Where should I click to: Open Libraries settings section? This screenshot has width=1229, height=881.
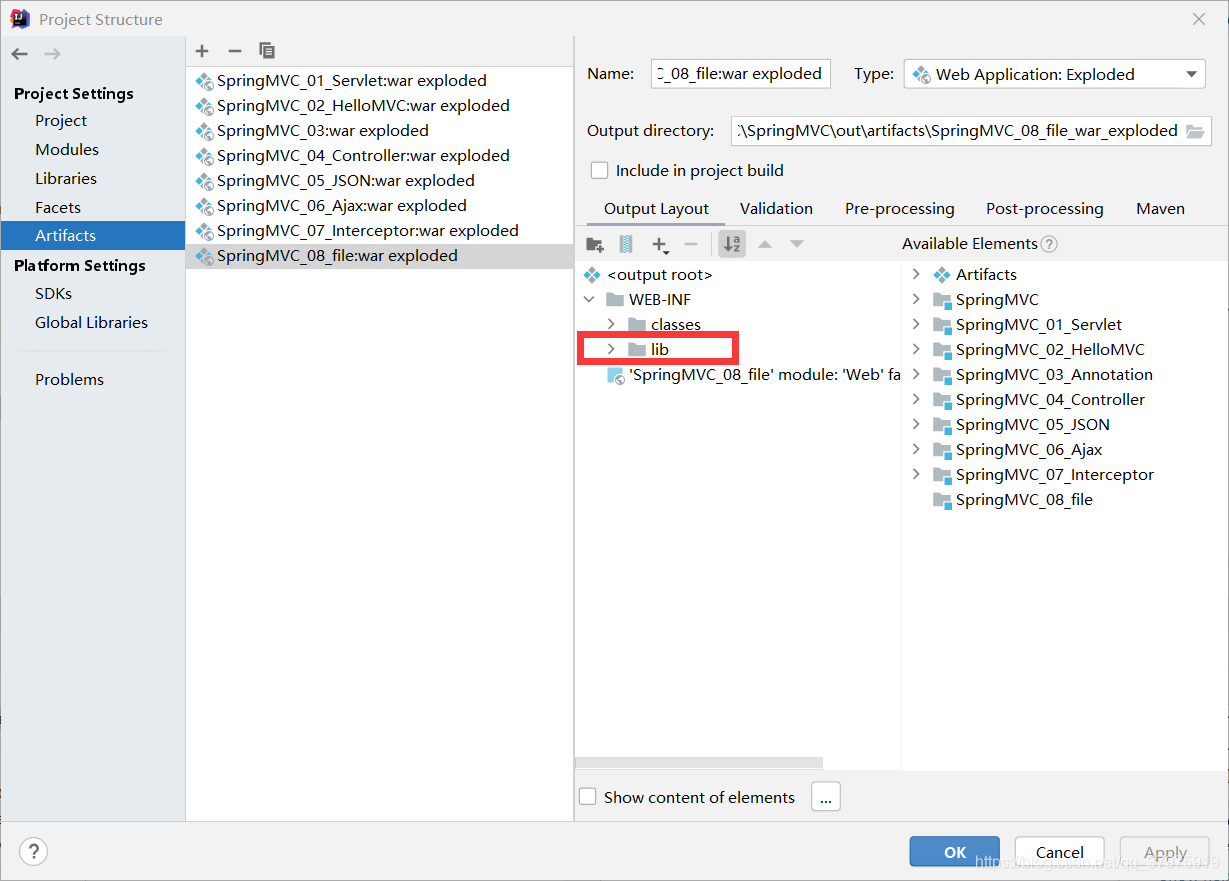[66, 179]
